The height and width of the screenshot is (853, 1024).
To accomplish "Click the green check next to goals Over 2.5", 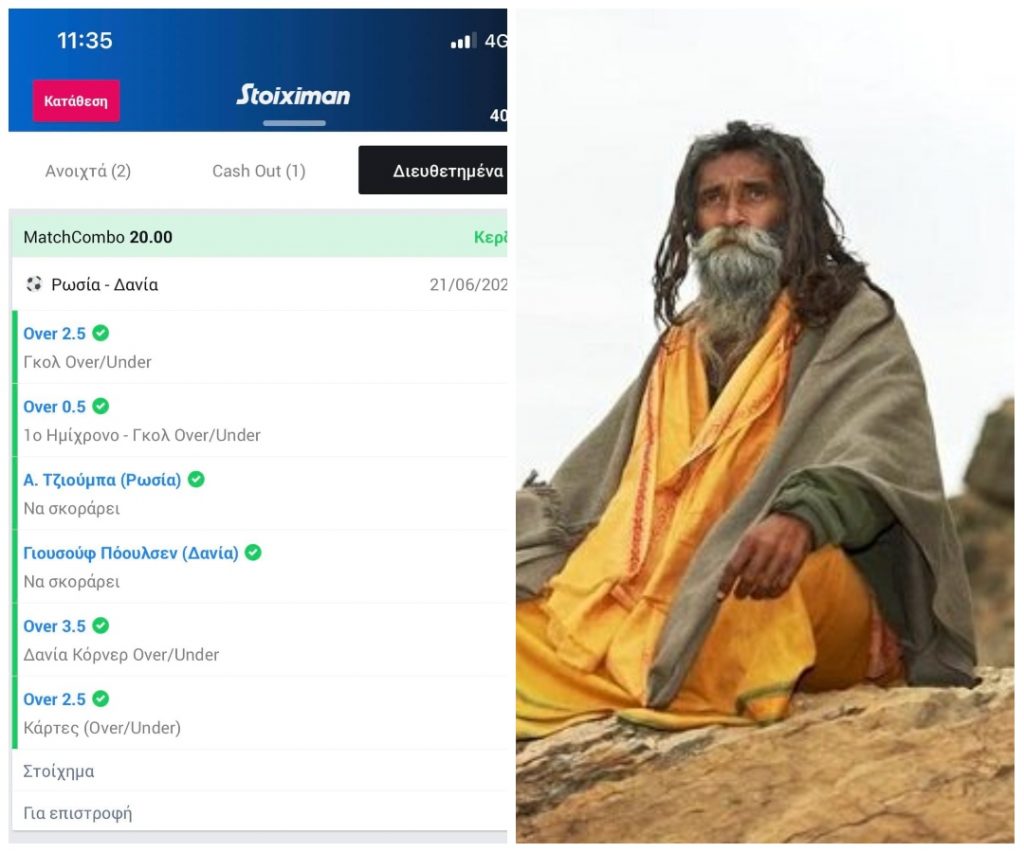I will 101,333.
